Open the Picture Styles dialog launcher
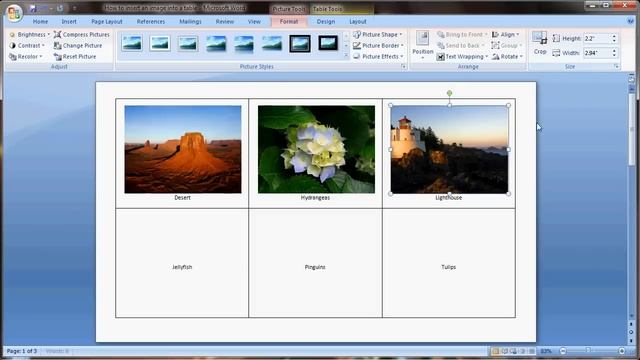Viewport: 640px width, 360px height. click(x=403, y=66)
